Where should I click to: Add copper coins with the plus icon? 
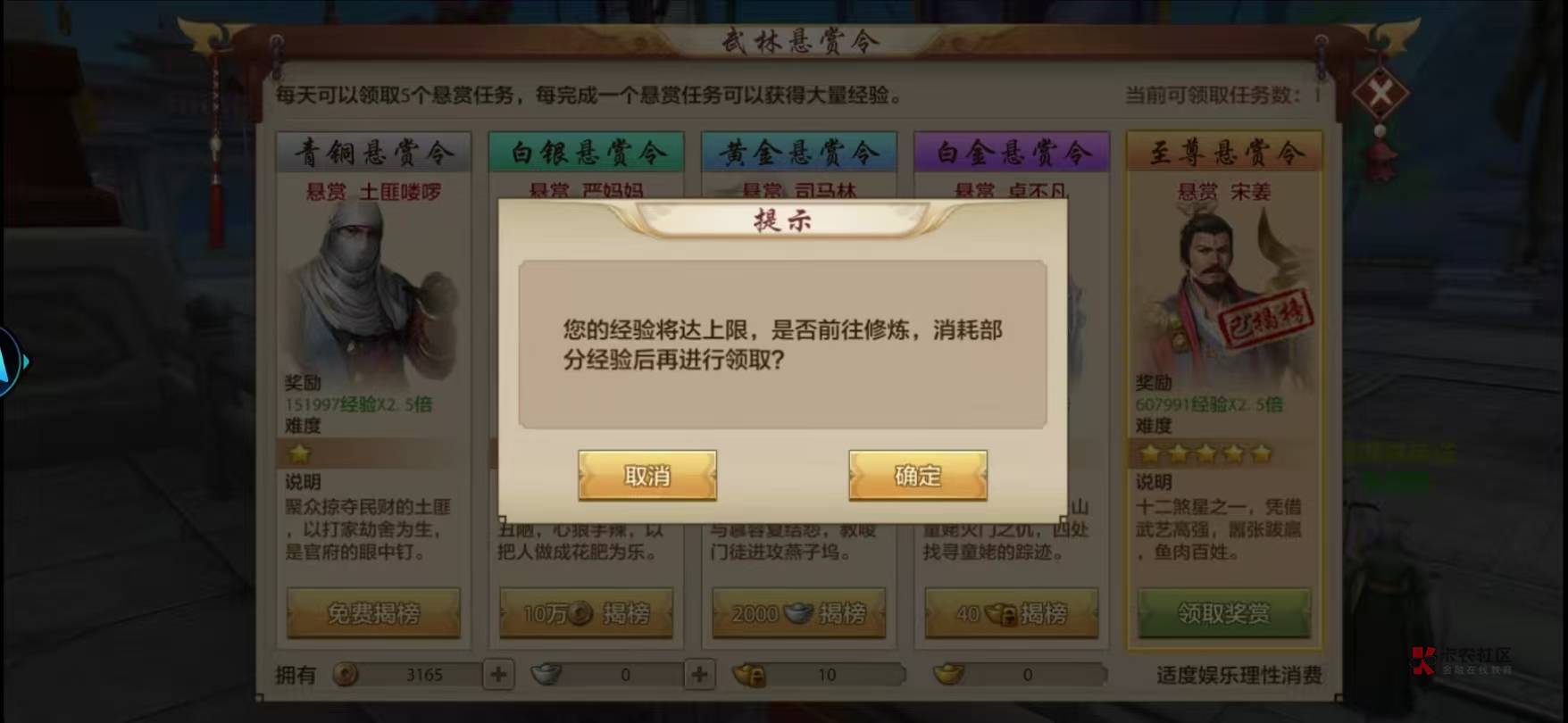click(x=498, y=675)
